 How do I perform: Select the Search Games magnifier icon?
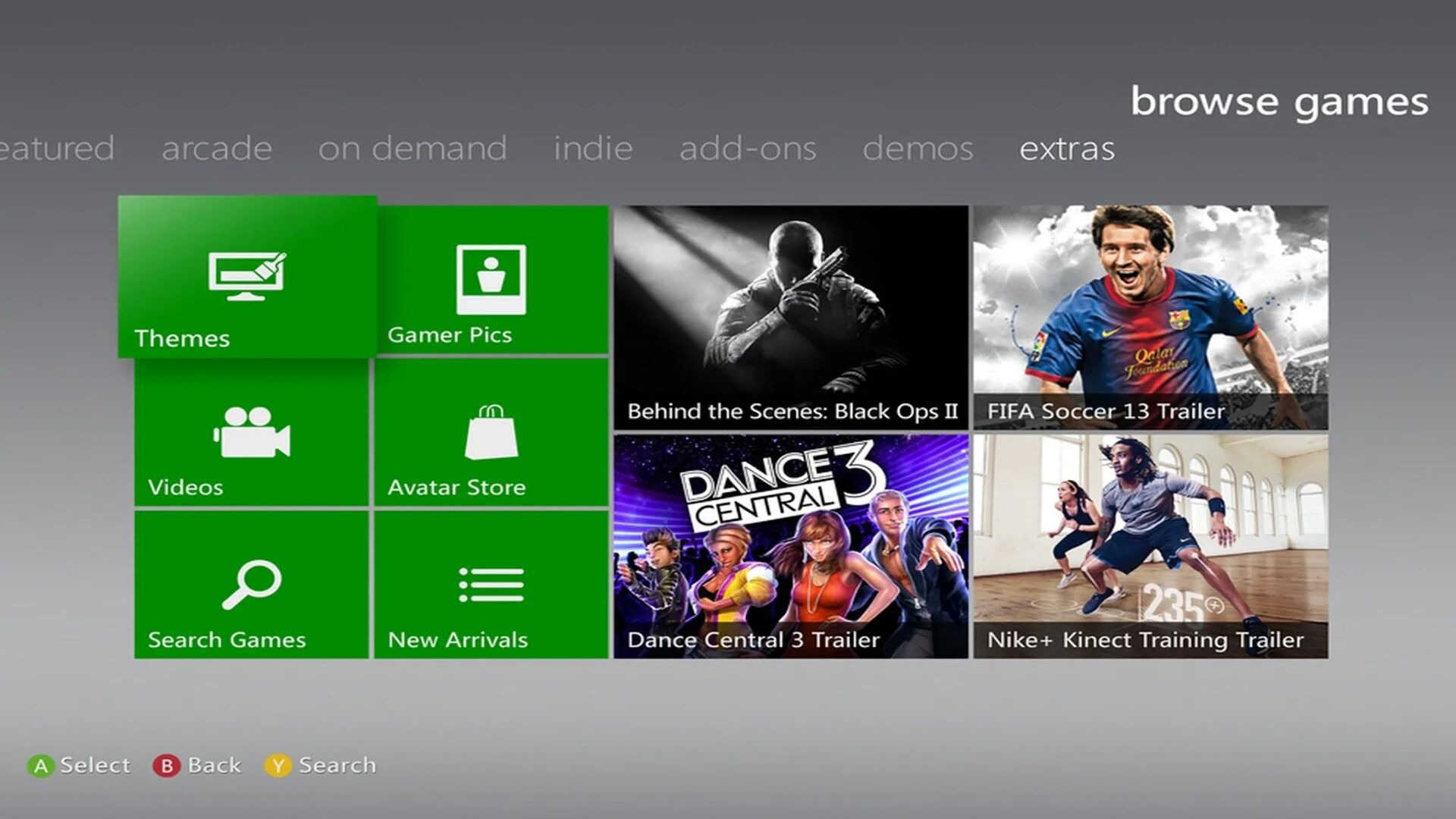coord(253,584)
